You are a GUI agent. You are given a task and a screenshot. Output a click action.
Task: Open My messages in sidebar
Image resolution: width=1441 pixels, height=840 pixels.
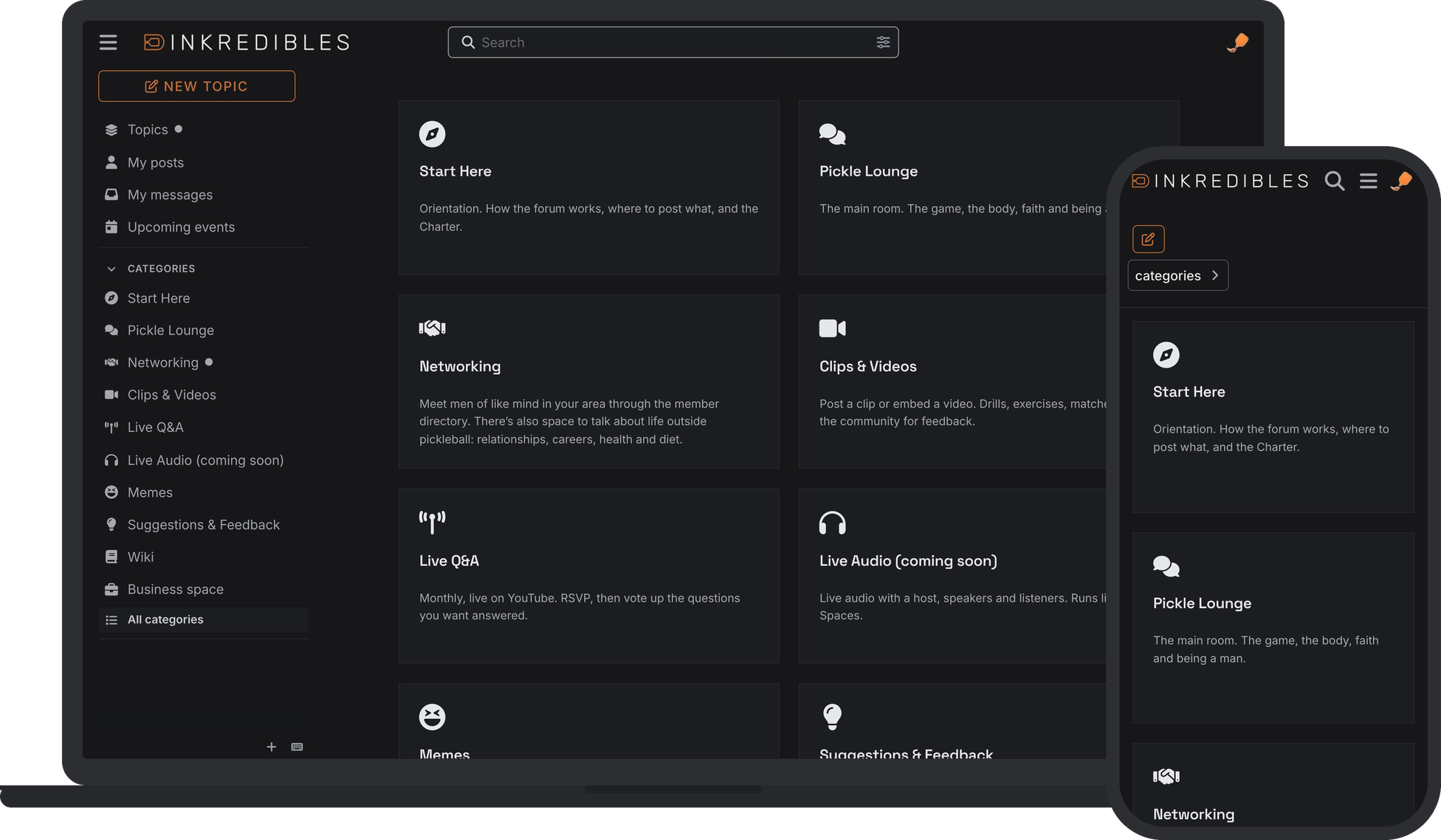tap(203, 195)
